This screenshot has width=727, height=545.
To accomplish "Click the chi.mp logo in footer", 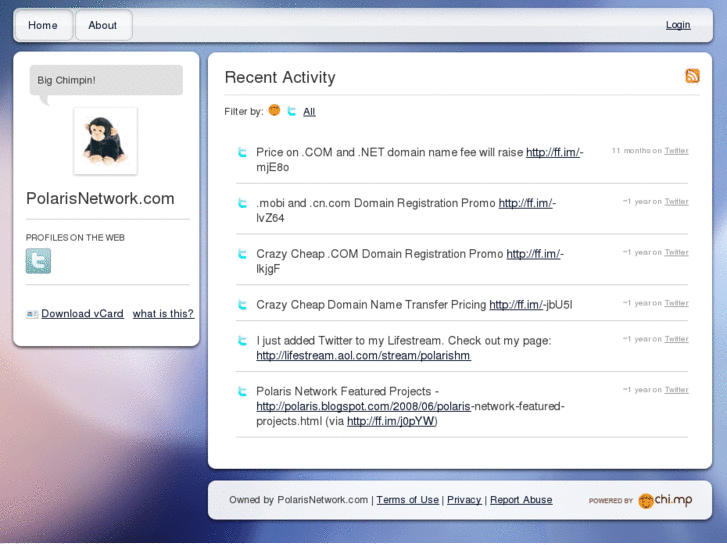I will click(x=665, y=500).
